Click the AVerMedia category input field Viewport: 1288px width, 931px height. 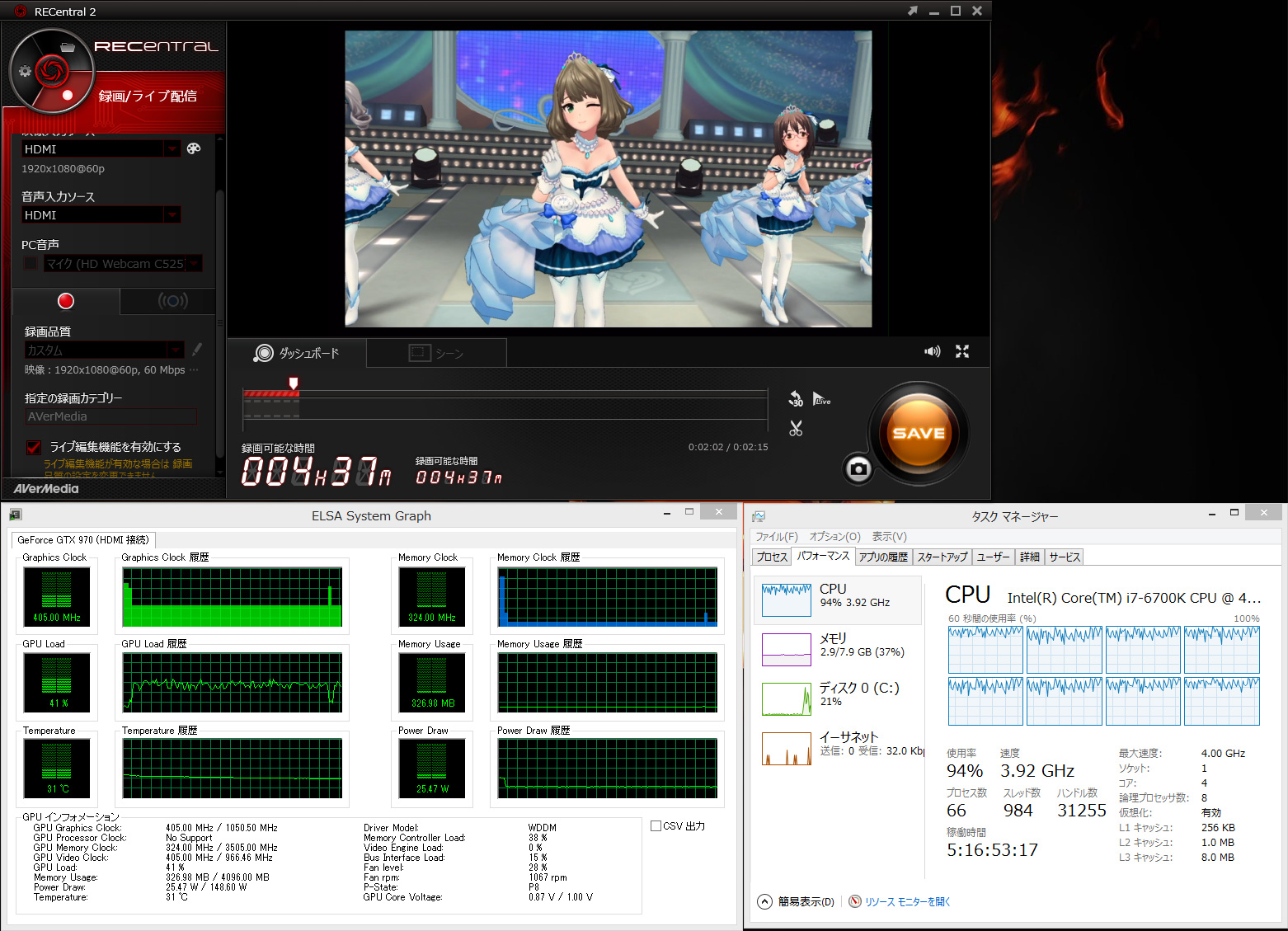click(x=110, y=416)
